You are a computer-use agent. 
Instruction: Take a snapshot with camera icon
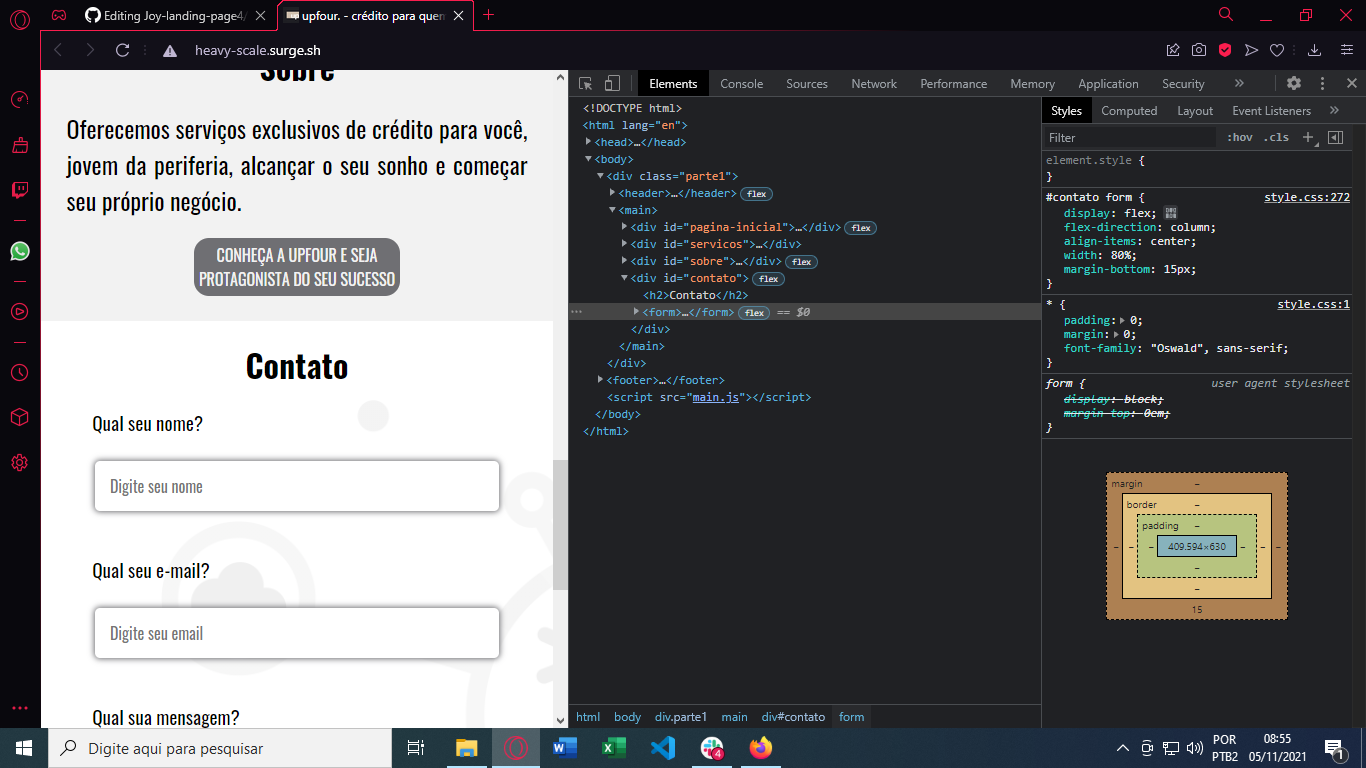coord(1199,50)
